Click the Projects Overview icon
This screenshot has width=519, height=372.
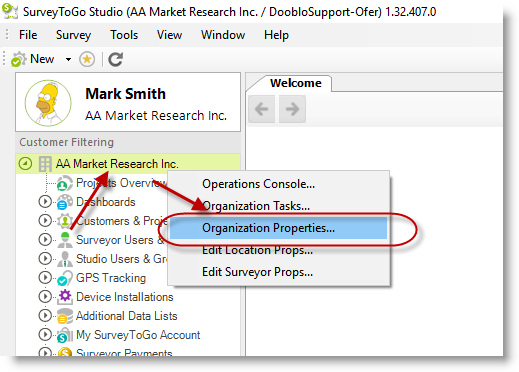pyautogui.click(x=64, y=183)
